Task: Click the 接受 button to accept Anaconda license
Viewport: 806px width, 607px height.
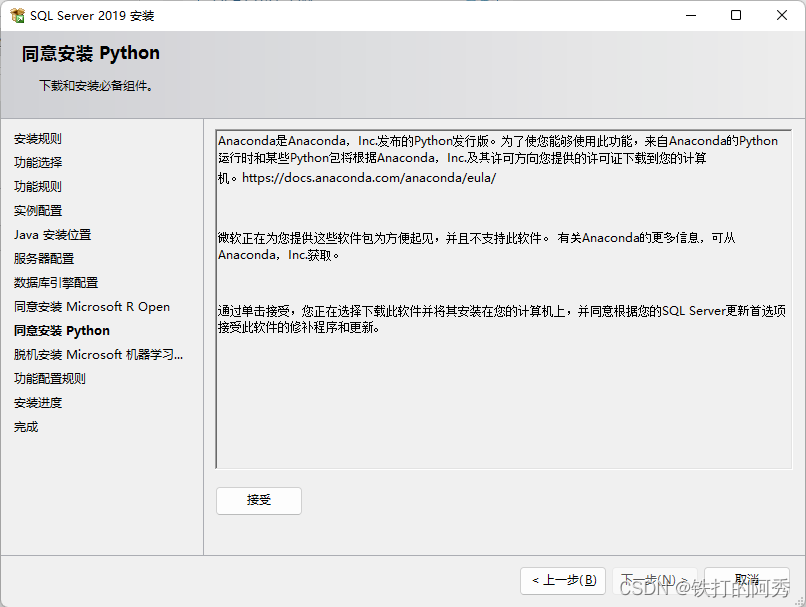Action: [258, 501]
